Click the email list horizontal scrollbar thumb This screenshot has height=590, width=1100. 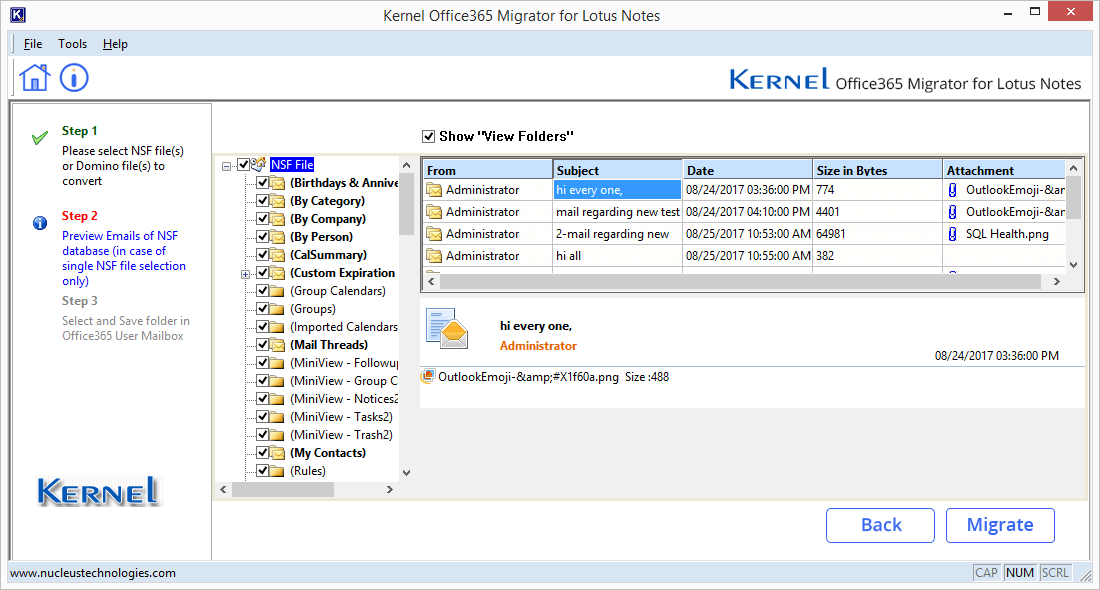740,281
